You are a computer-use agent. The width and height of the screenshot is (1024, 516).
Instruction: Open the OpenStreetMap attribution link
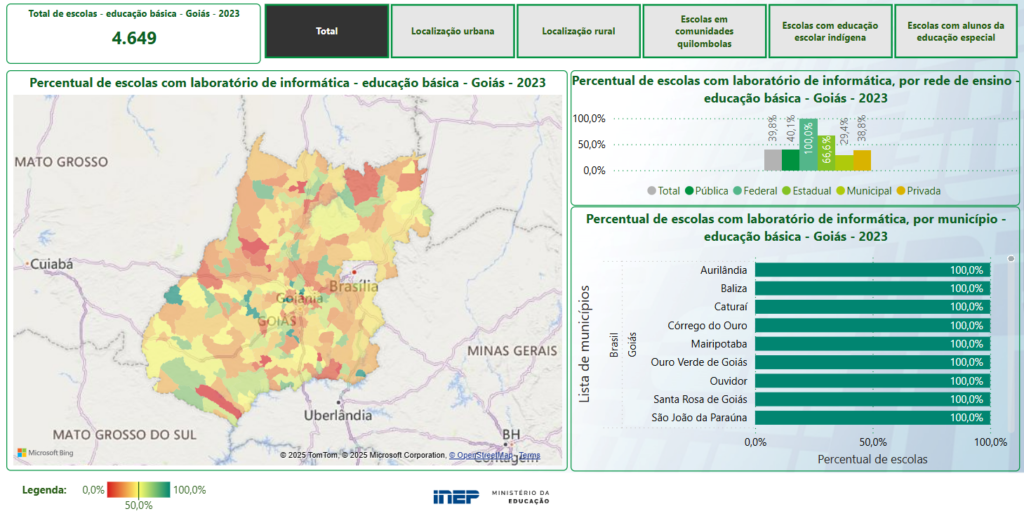pyautogui.click(x=481, y=455)
